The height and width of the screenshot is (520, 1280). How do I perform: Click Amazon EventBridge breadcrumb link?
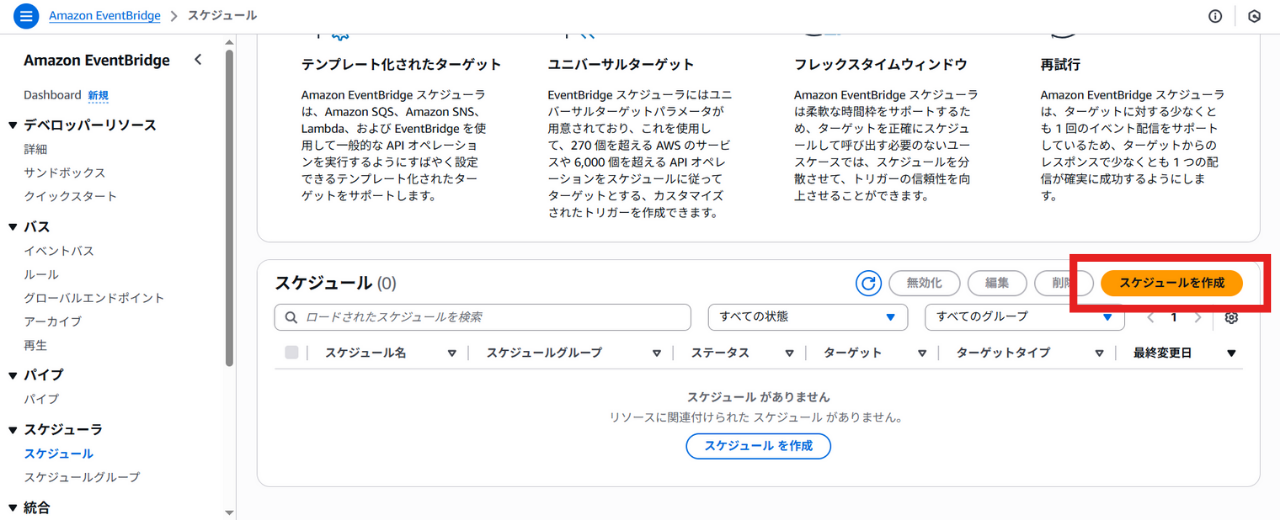point(105,16)
